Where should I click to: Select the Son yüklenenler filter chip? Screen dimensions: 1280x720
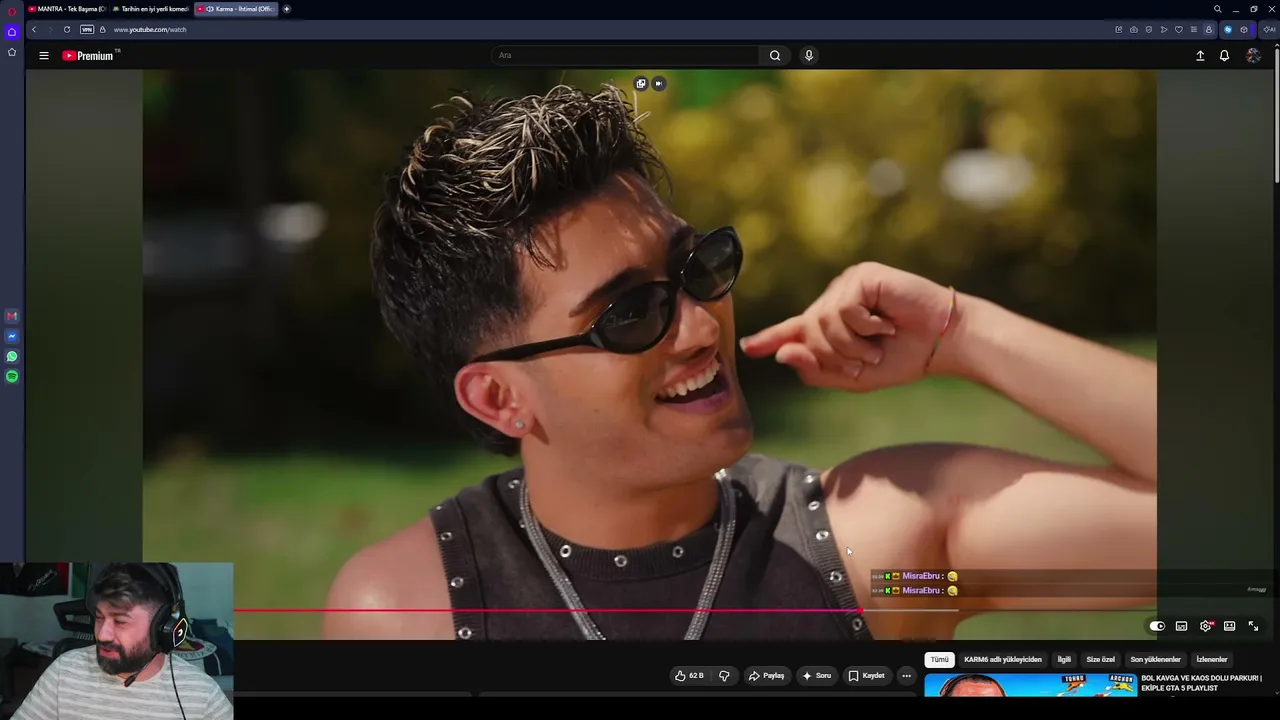(1155, 660)
